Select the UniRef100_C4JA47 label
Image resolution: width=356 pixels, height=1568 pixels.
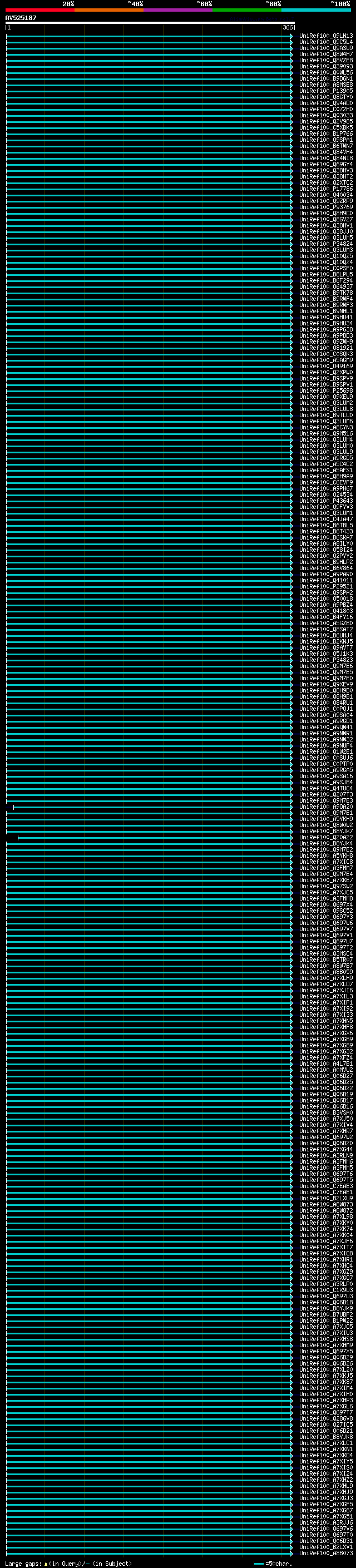pos(325,520)
